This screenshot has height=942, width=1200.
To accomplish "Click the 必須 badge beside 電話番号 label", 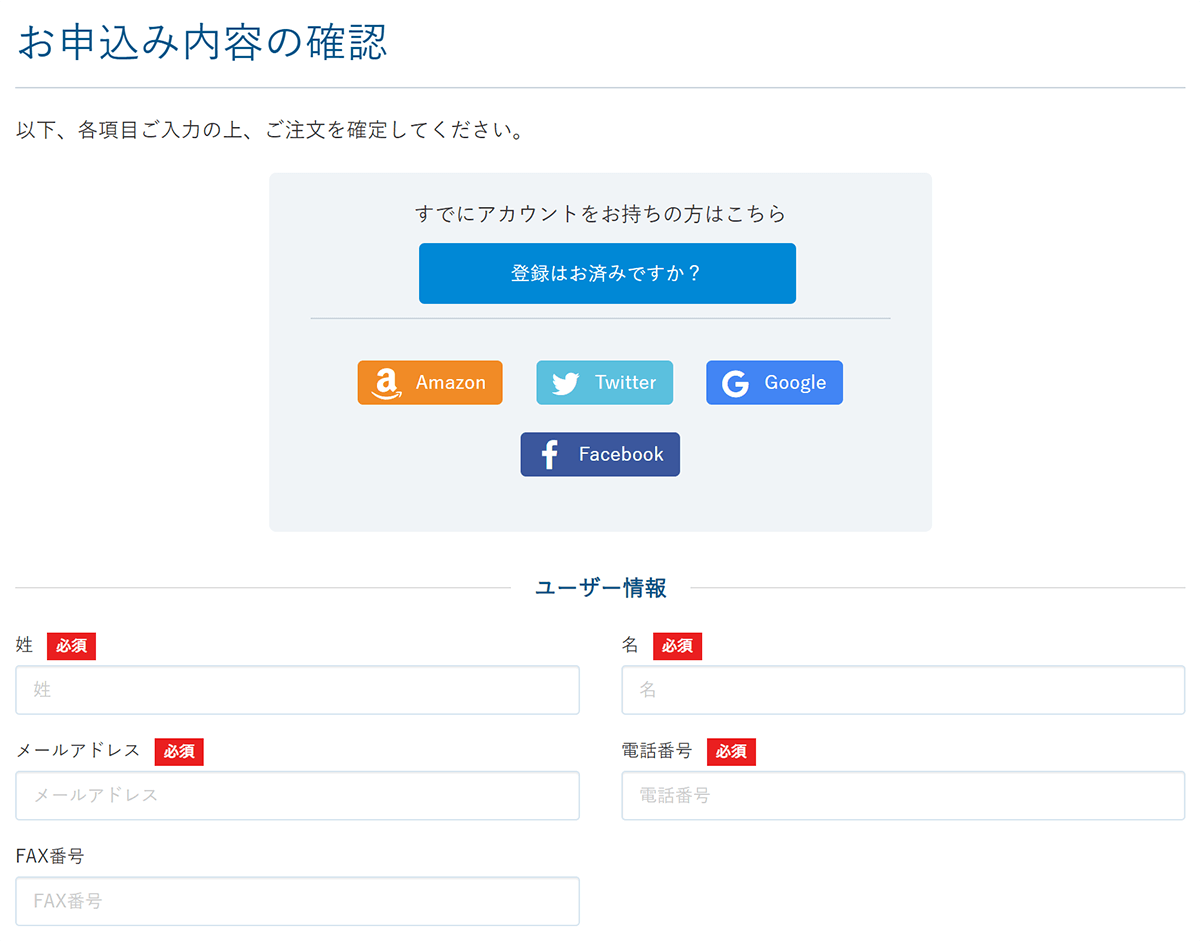I will [731, 752].
